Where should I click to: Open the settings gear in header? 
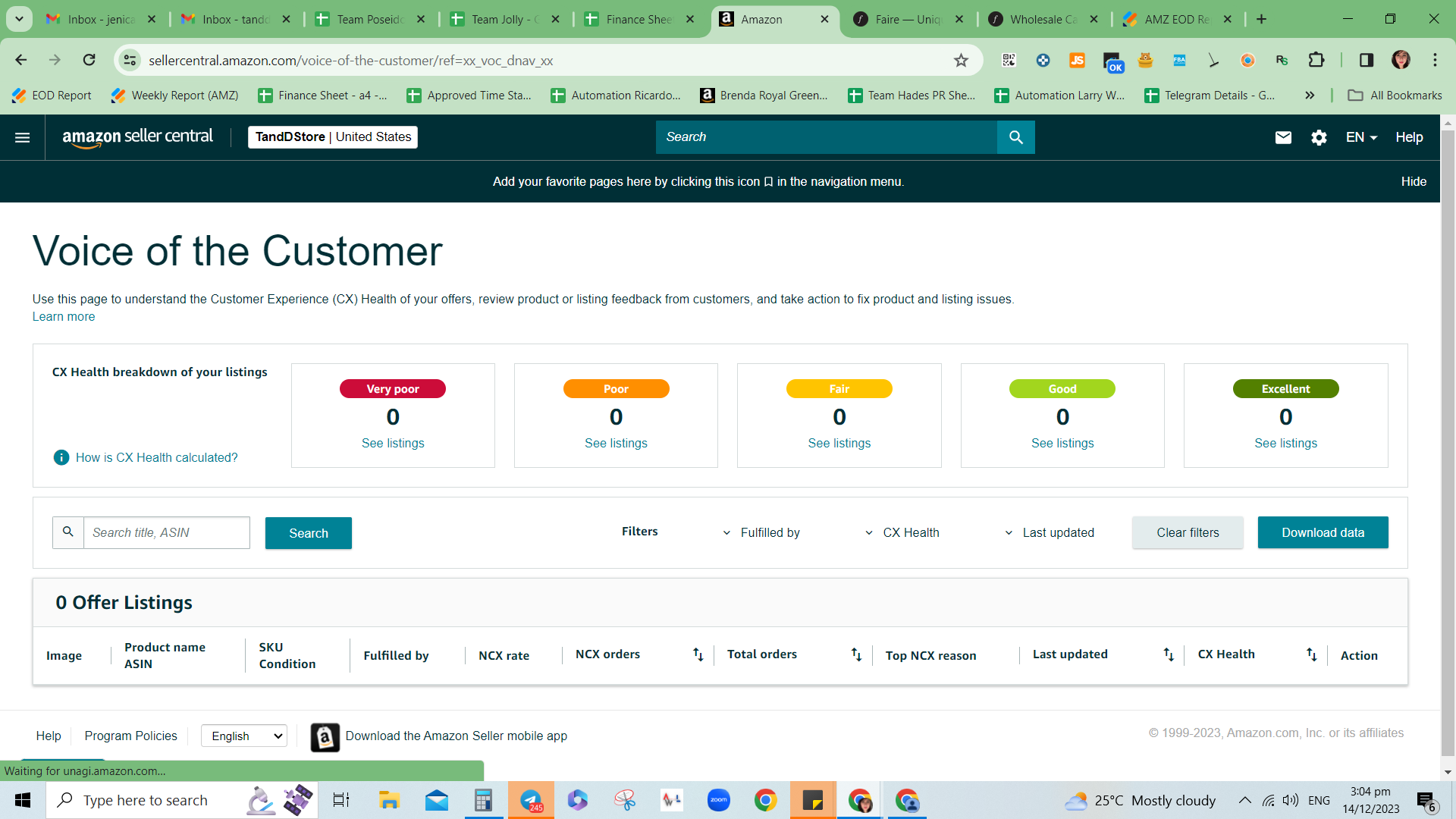1319,137
